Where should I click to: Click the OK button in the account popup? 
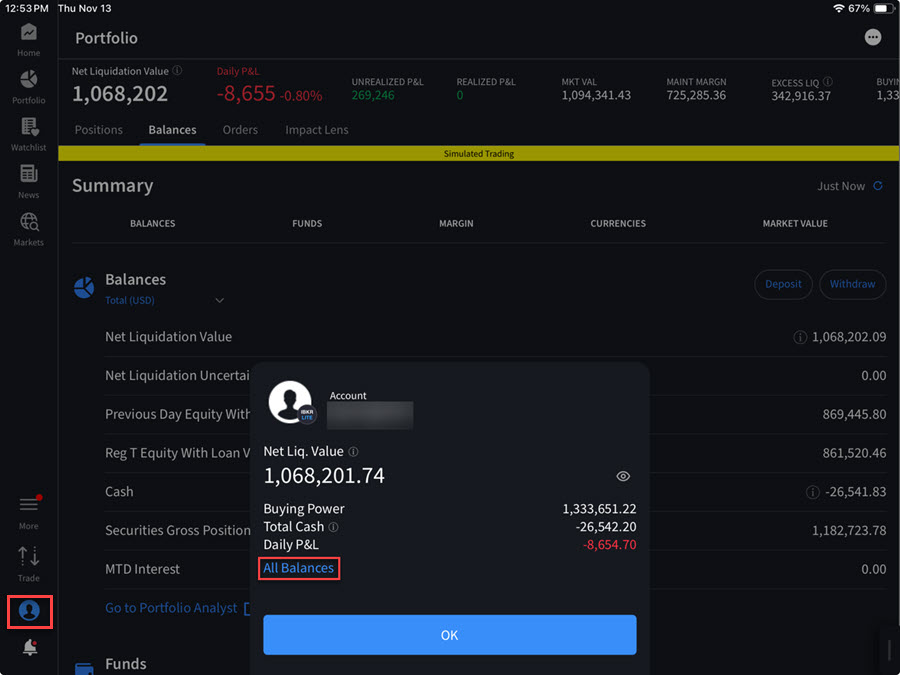(449, 635)
